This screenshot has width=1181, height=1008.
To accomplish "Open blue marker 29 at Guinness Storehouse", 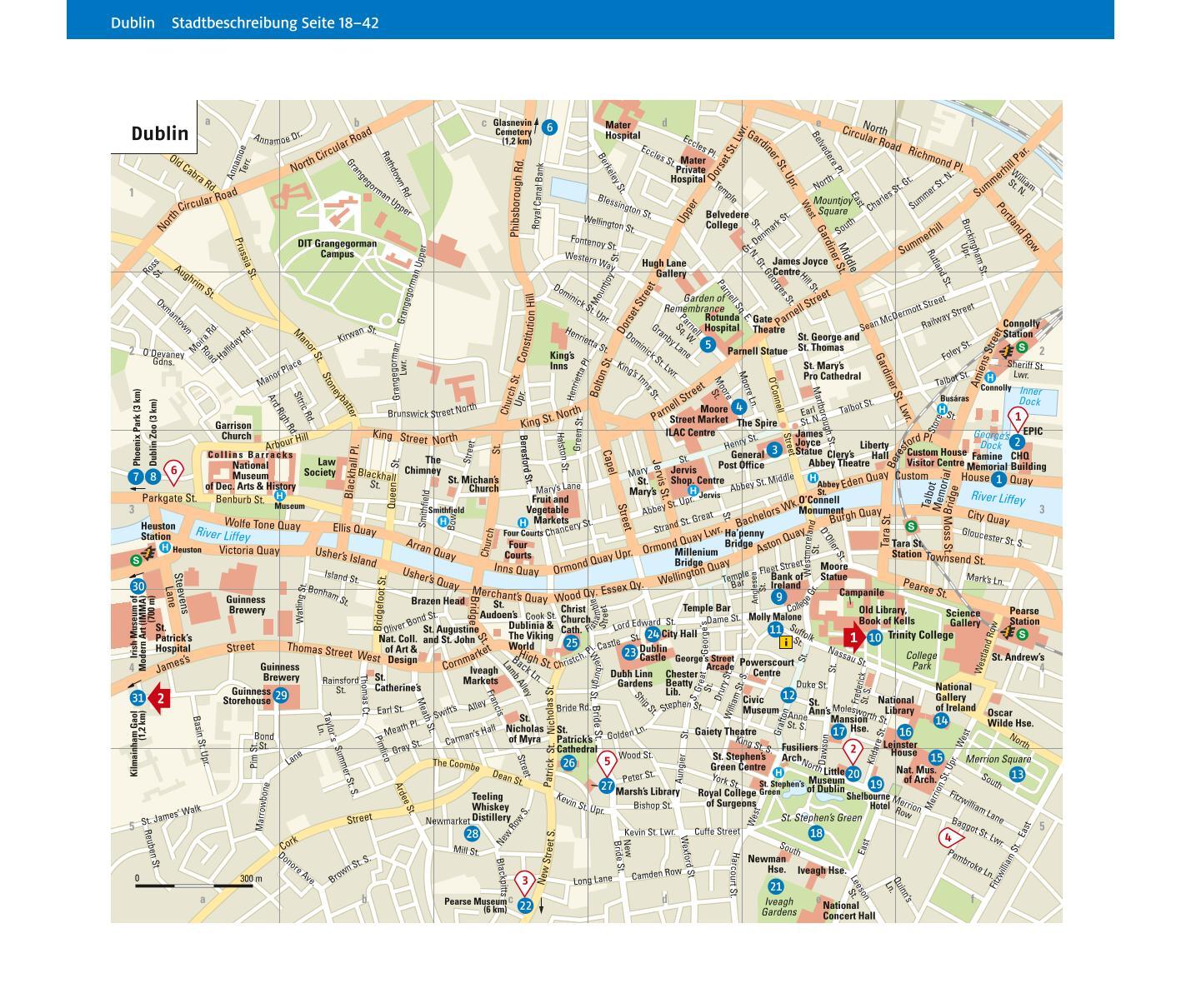I will 281,696.
